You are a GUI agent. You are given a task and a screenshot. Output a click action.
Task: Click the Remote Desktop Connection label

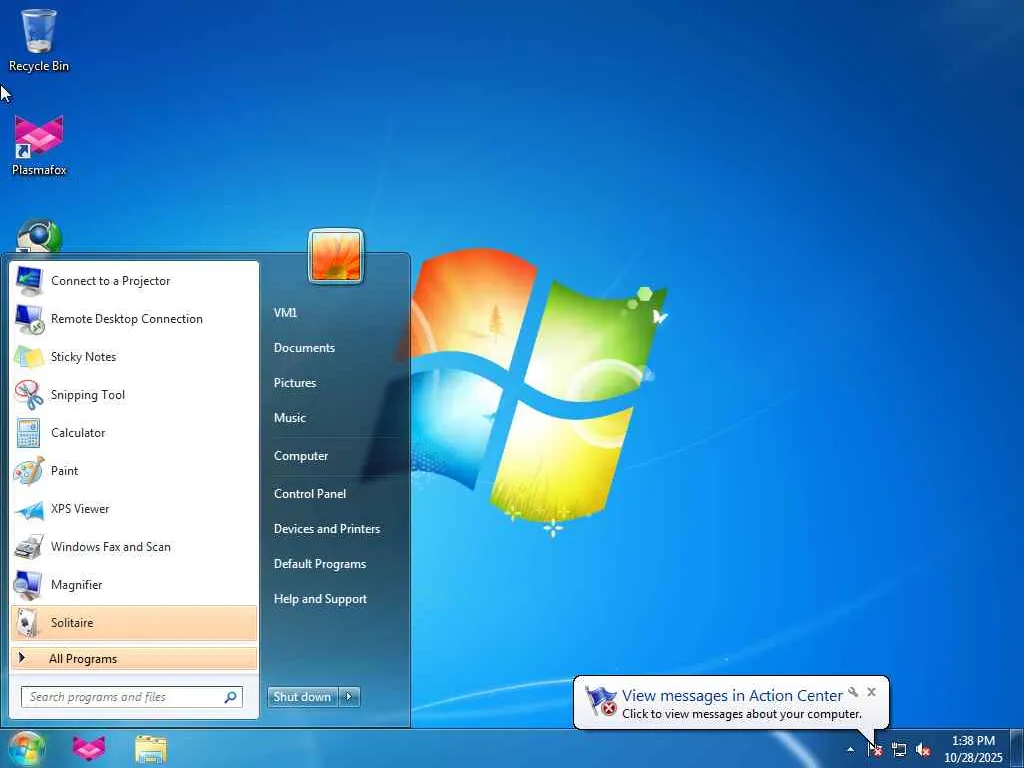[127, 319]
